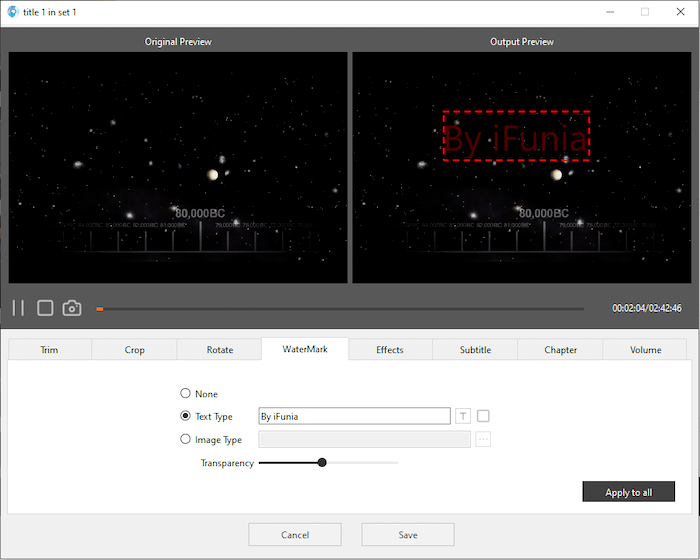Click the Transparency slider handle

[322, 463]
